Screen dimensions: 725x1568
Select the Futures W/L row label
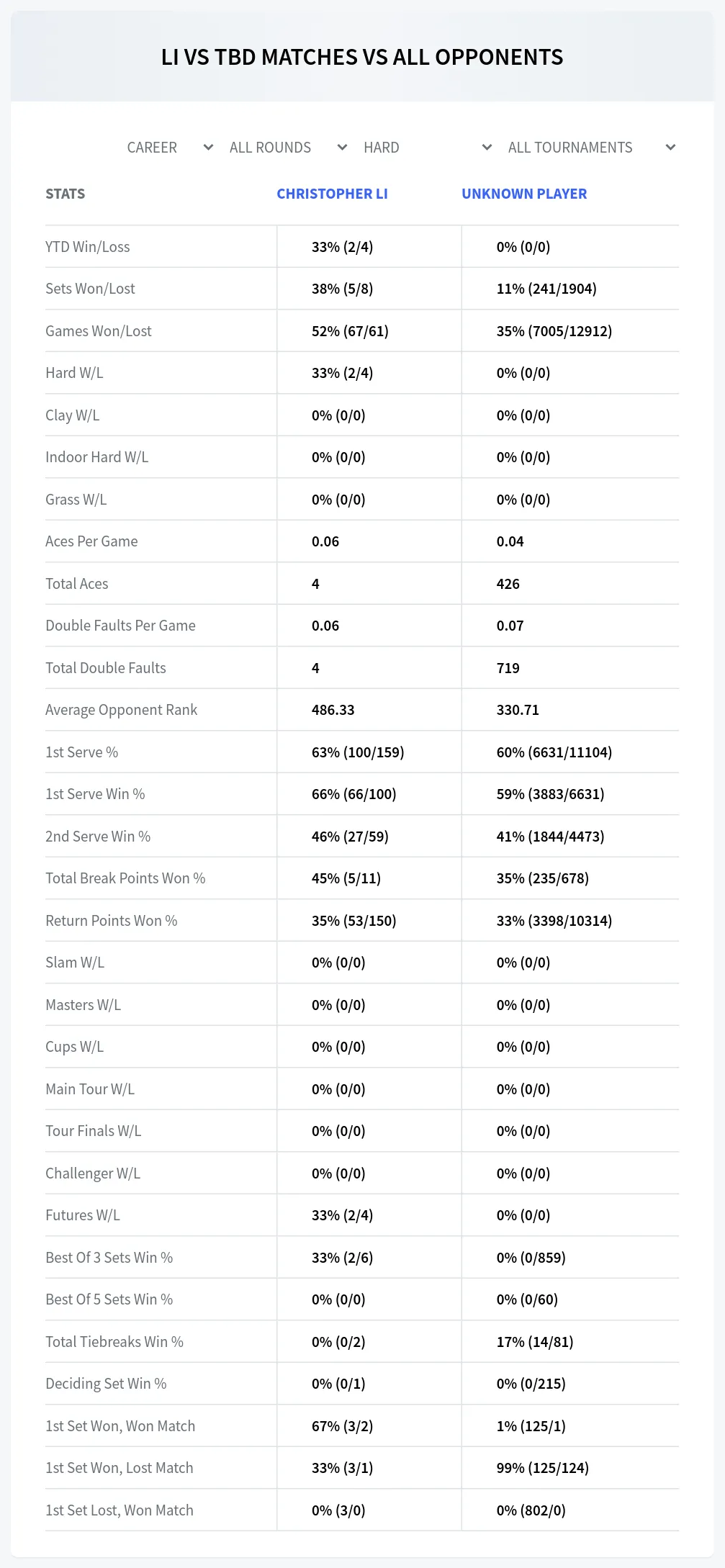pos(83,1215)
